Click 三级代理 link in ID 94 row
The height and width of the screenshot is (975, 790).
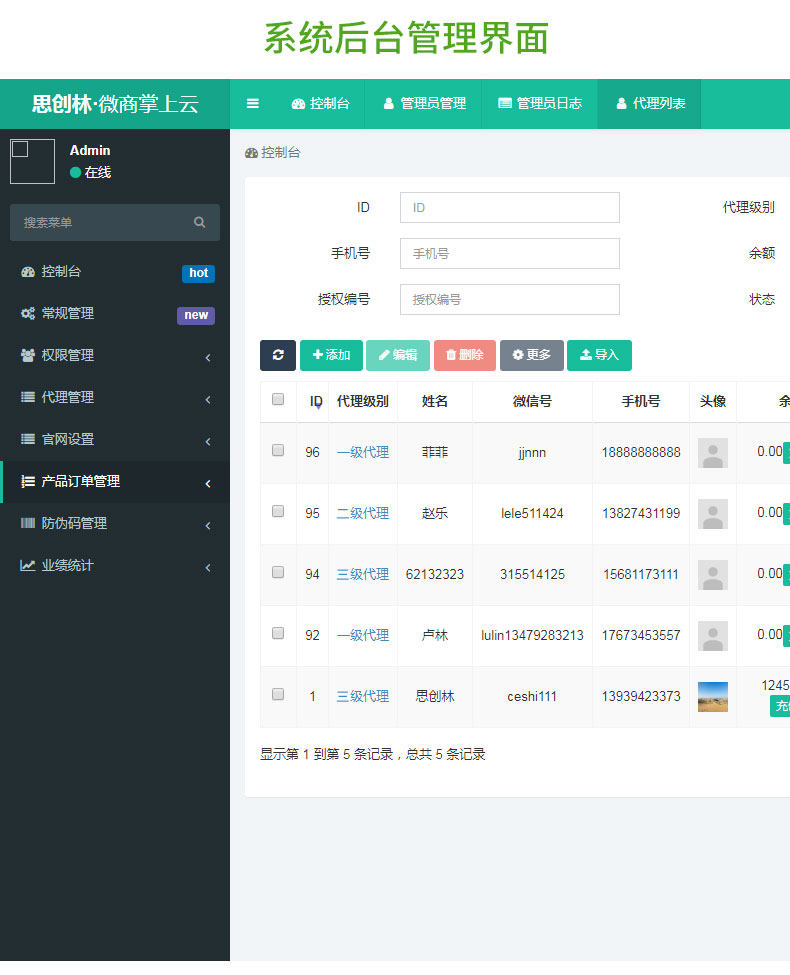tap(363, 575)
